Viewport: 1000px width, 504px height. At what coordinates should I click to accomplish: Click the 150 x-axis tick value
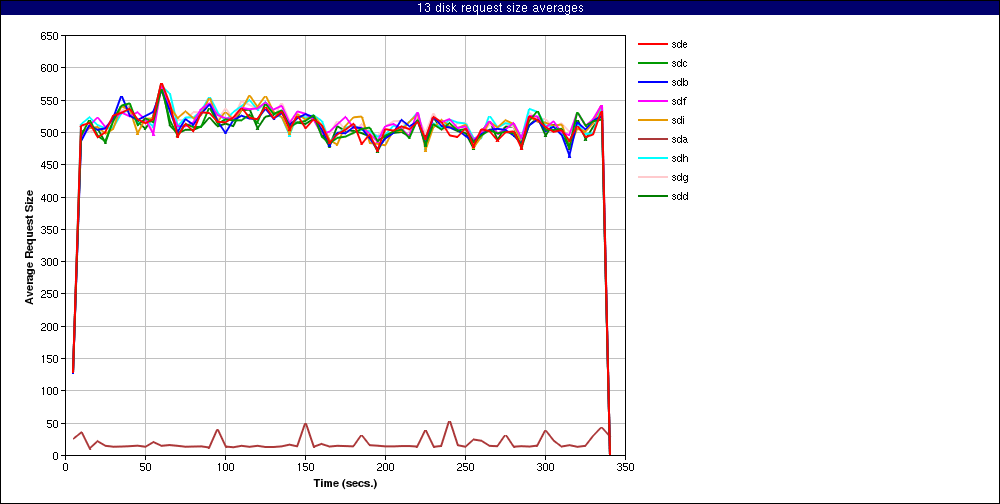coord(305,466)
